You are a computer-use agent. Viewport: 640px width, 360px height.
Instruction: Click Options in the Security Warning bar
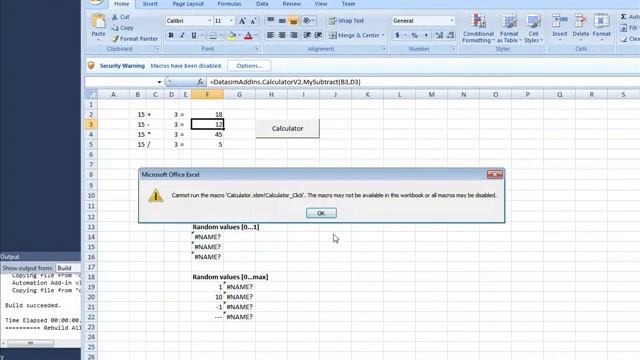tap(249, 66)
